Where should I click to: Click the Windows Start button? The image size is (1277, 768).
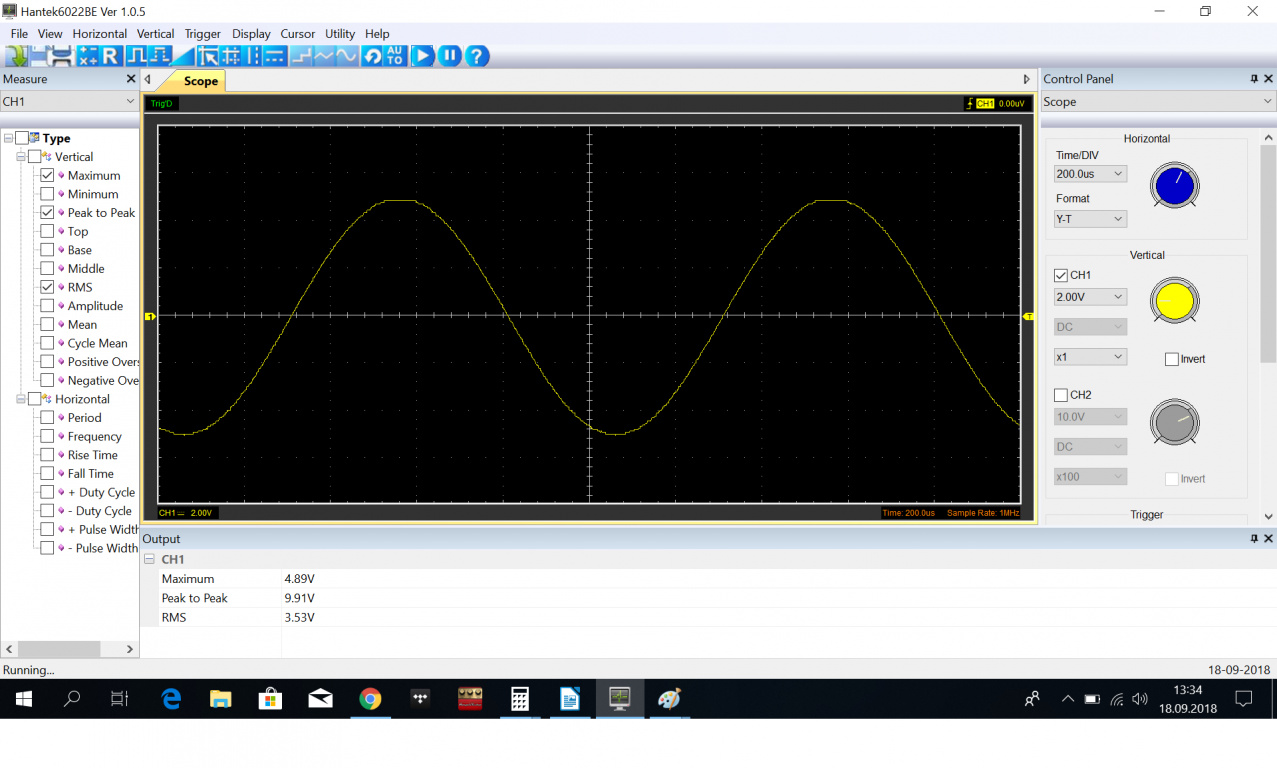tap(23, 699)
